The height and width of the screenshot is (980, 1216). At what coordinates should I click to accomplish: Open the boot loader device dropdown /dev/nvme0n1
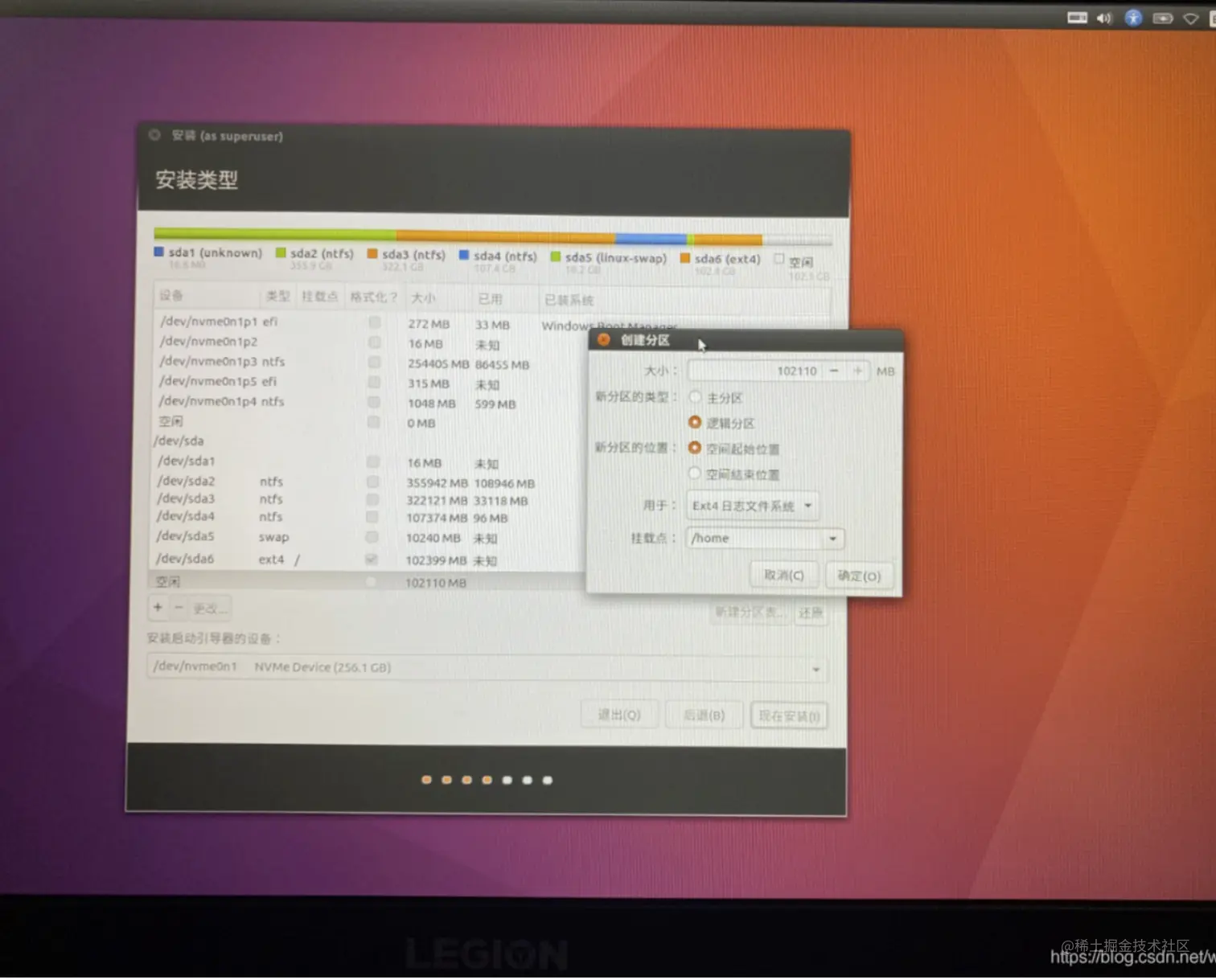click(x=486, y=667)
